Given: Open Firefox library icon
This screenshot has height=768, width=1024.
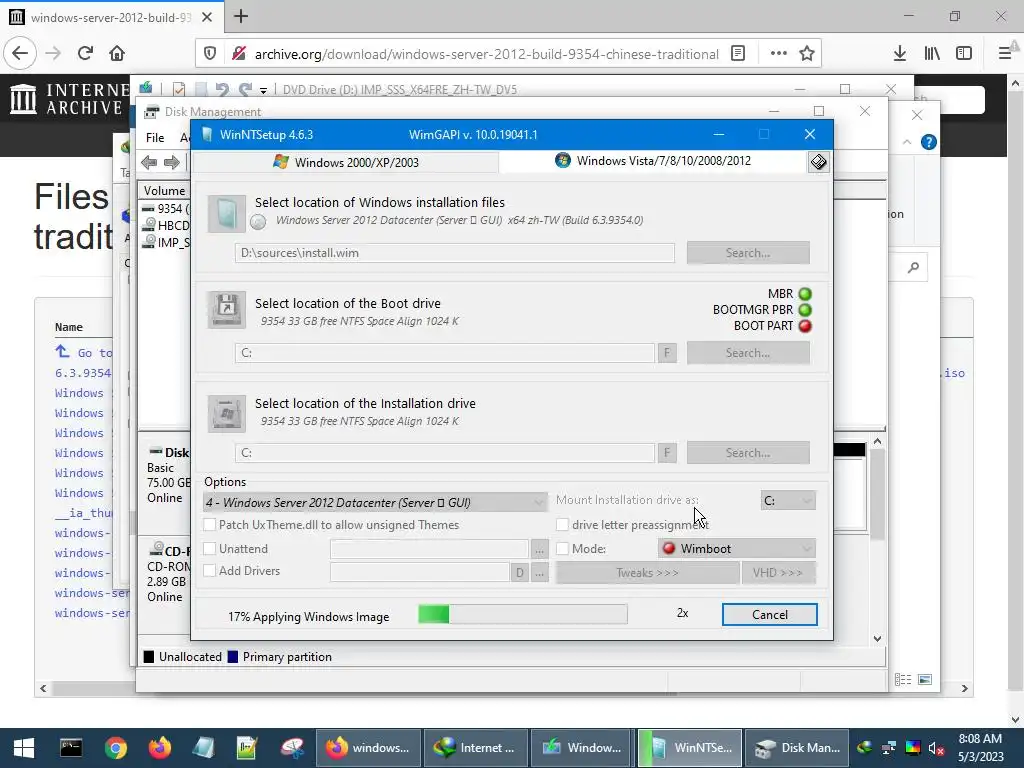Looking at the screenshot, I should 932,53.
